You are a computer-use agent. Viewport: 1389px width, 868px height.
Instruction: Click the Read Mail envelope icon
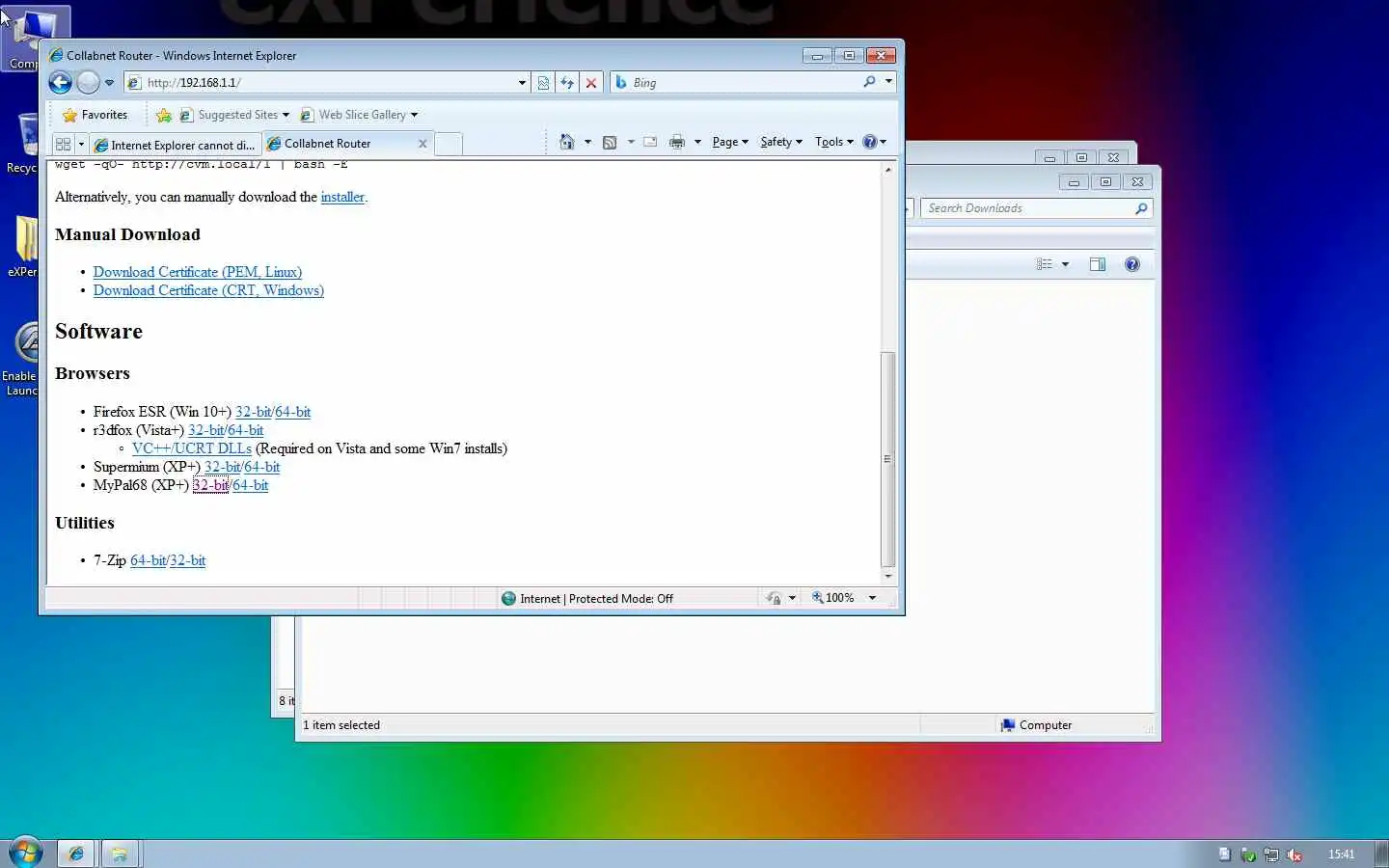point(650,142)
